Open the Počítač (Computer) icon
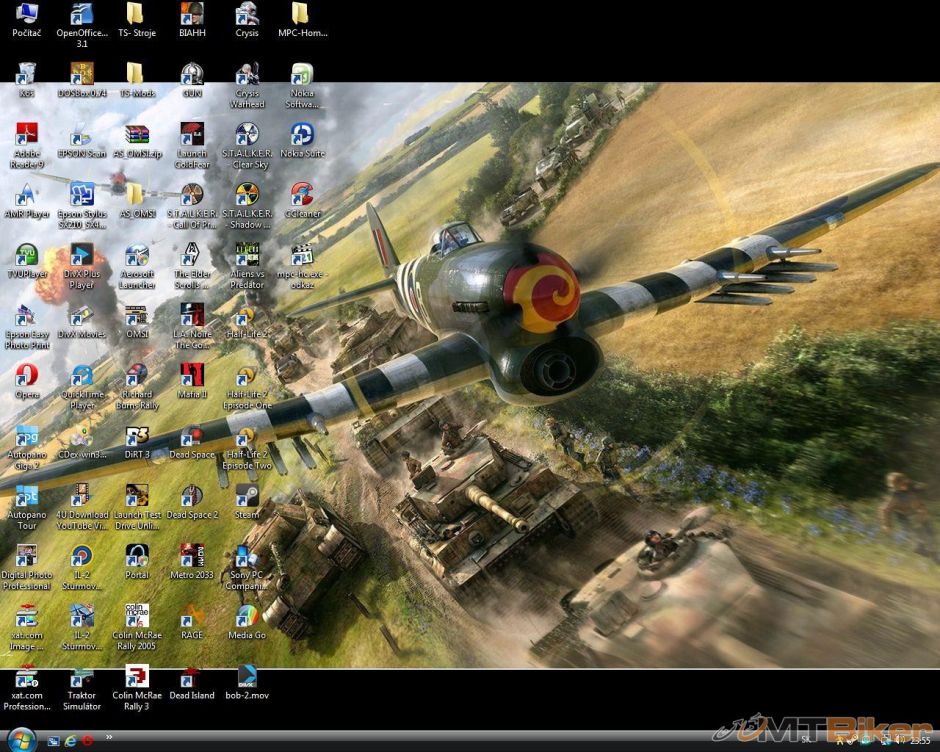 point(27,14)
